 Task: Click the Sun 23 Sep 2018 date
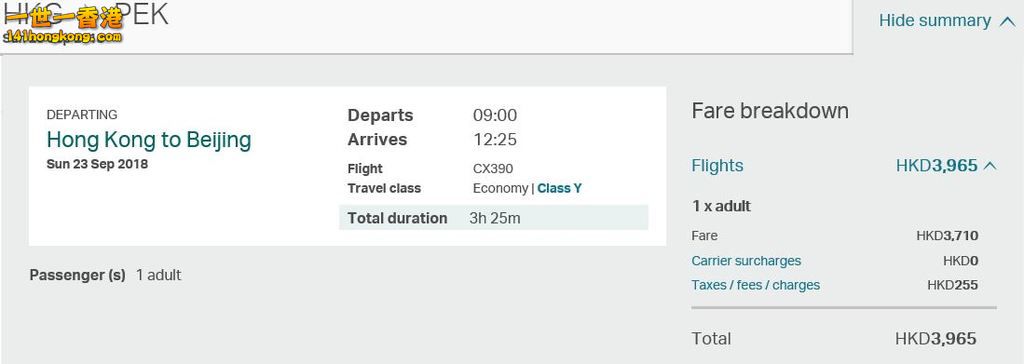click(97, 164)
